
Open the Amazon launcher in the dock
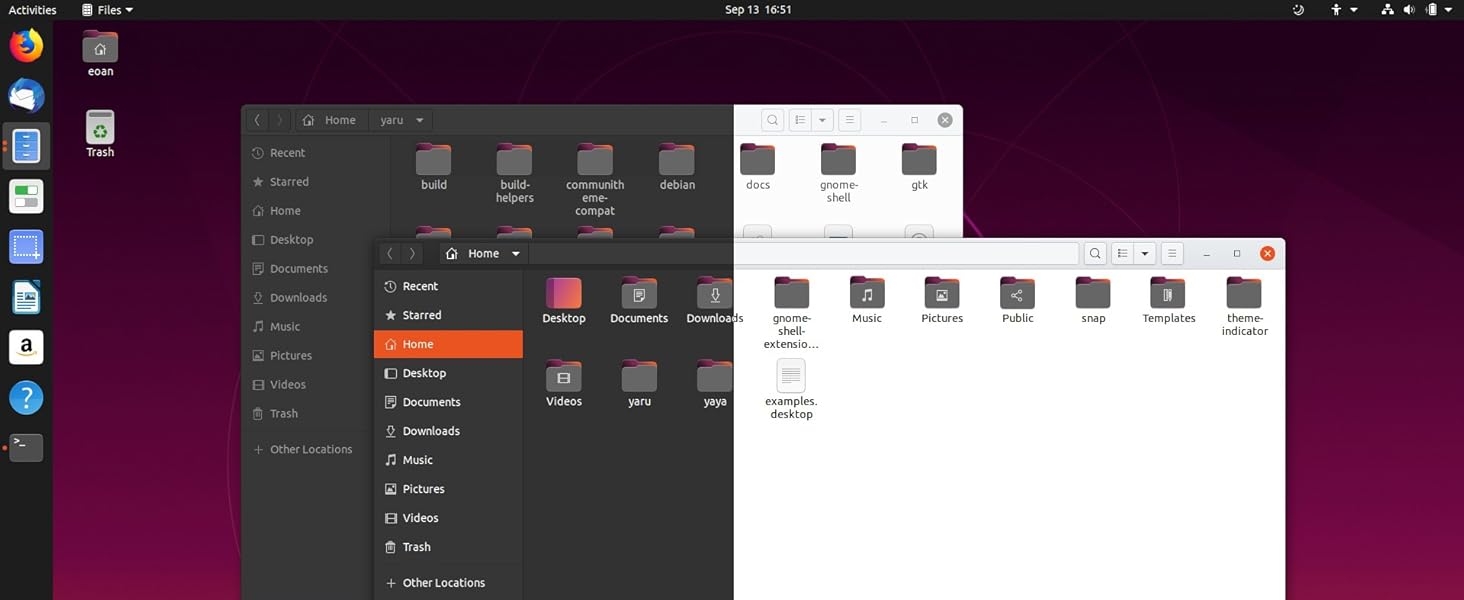[26, 347]
